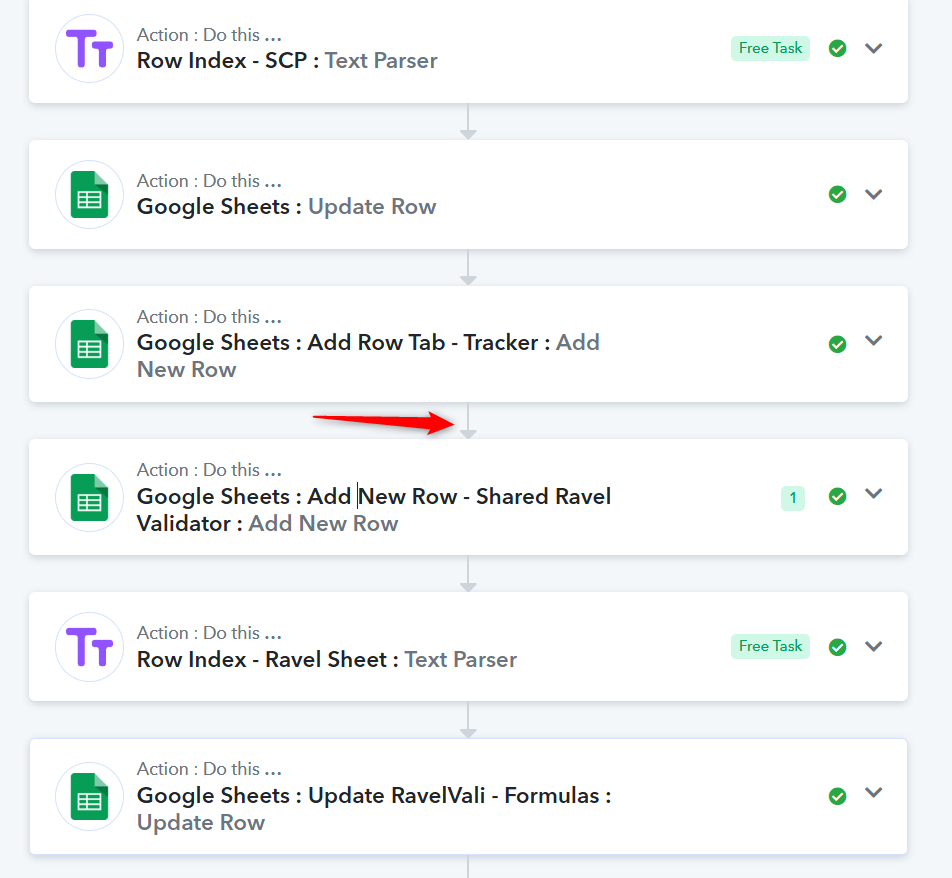This screenshot has height=878, width=952.
Task: Click the task count badge showing 1
Action: coord(793,499)
